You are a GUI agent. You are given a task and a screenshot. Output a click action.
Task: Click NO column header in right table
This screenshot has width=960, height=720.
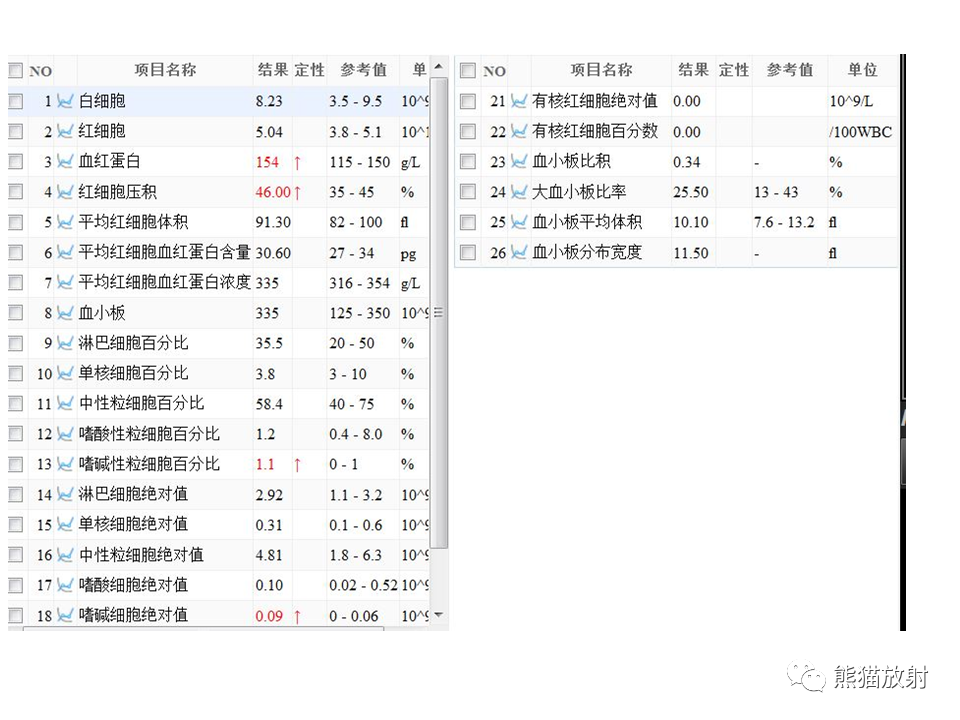tap(494, 70)
